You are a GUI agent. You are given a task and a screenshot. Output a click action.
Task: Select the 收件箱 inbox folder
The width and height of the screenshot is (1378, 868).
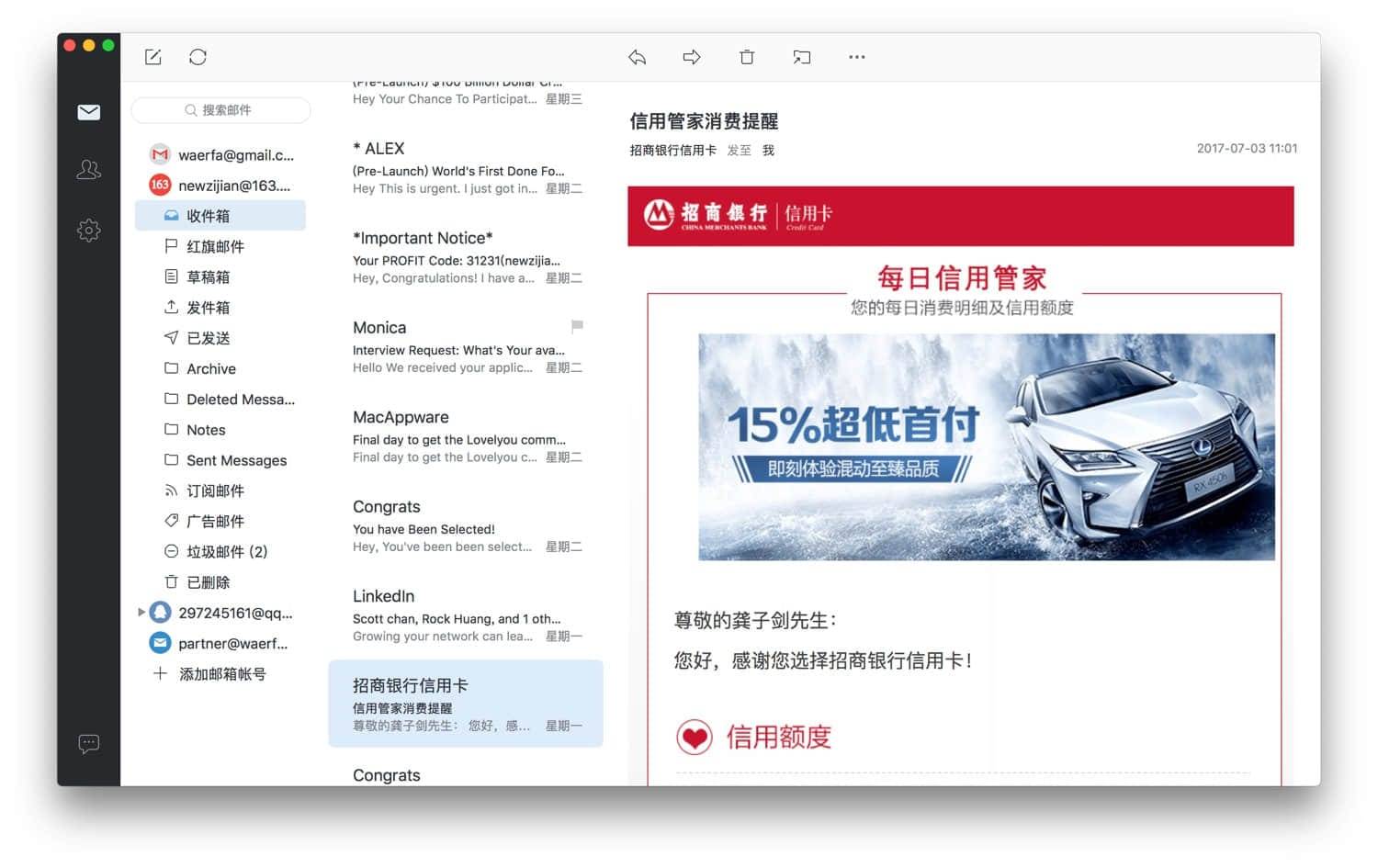[x=220, y=216]
